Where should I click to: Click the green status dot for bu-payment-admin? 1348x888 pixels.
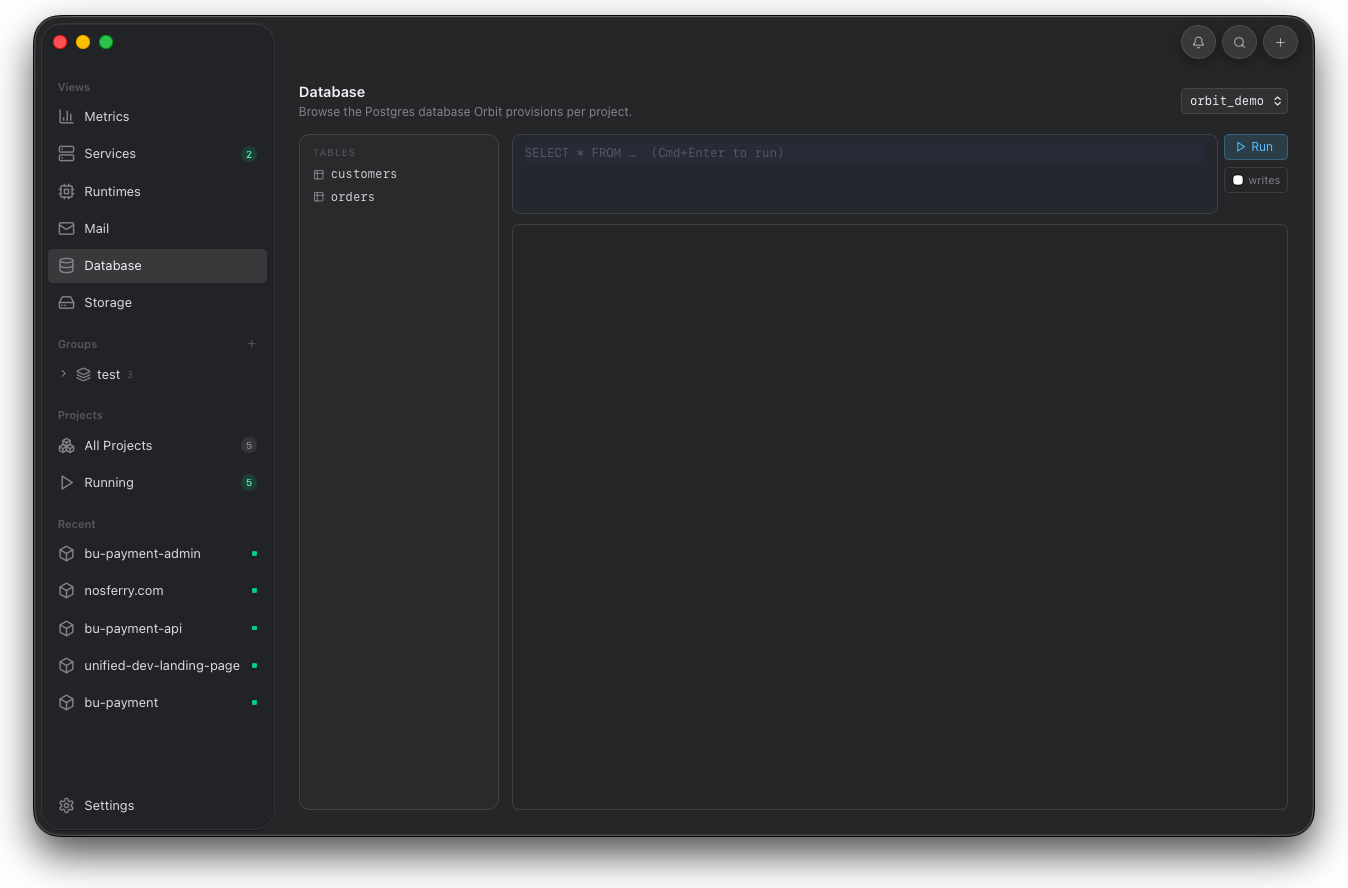[254, 553]
